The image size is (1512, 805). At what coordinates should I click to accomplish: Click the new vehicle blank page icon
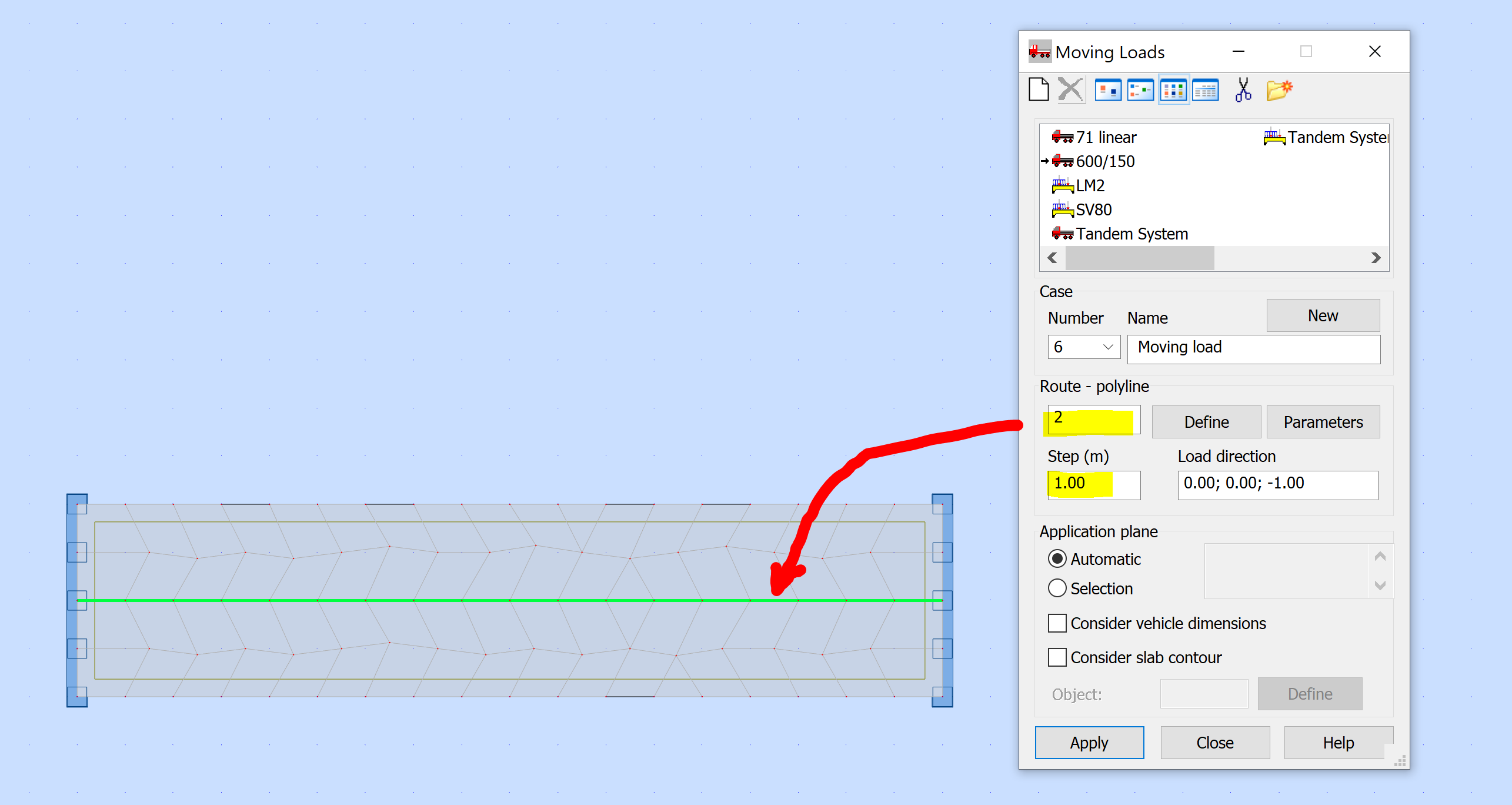tap(1039, 90)
